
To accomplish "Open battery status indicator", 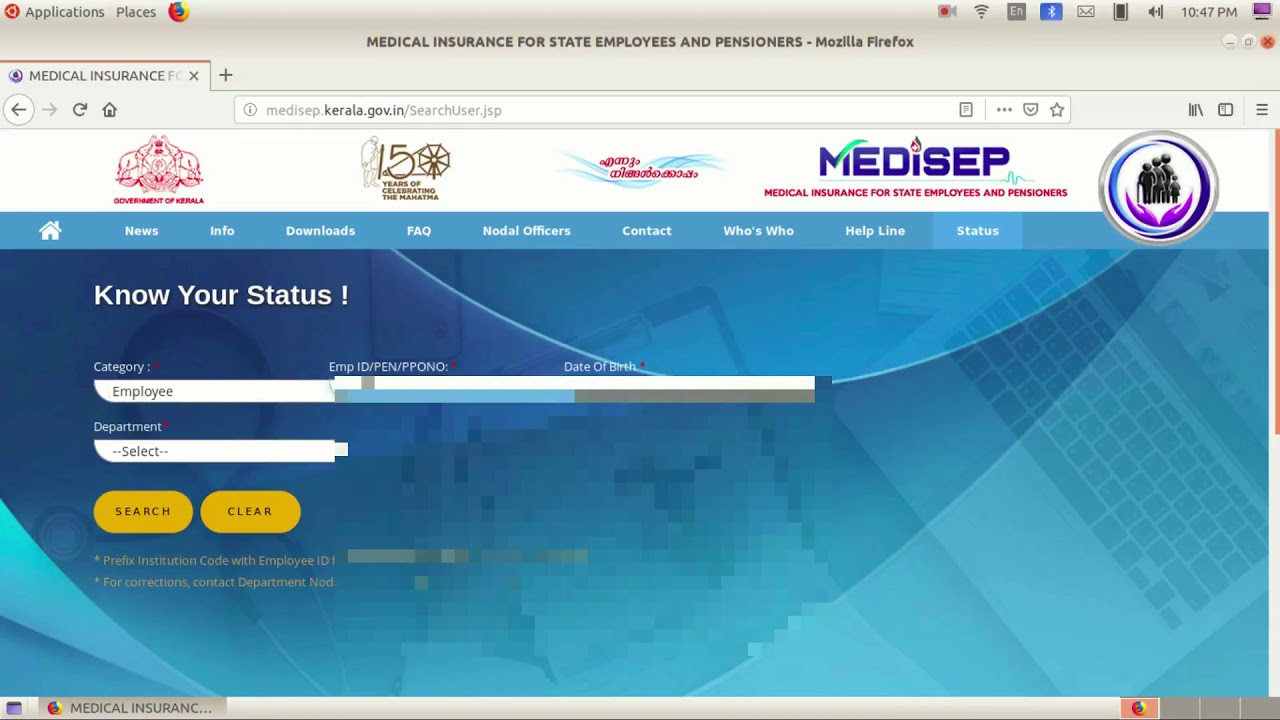I will 1121,12.
